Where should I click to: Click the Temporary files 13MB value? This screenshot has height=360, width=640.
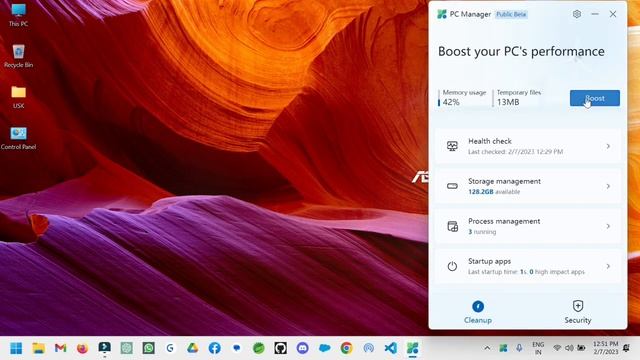[x=508, y=102]
